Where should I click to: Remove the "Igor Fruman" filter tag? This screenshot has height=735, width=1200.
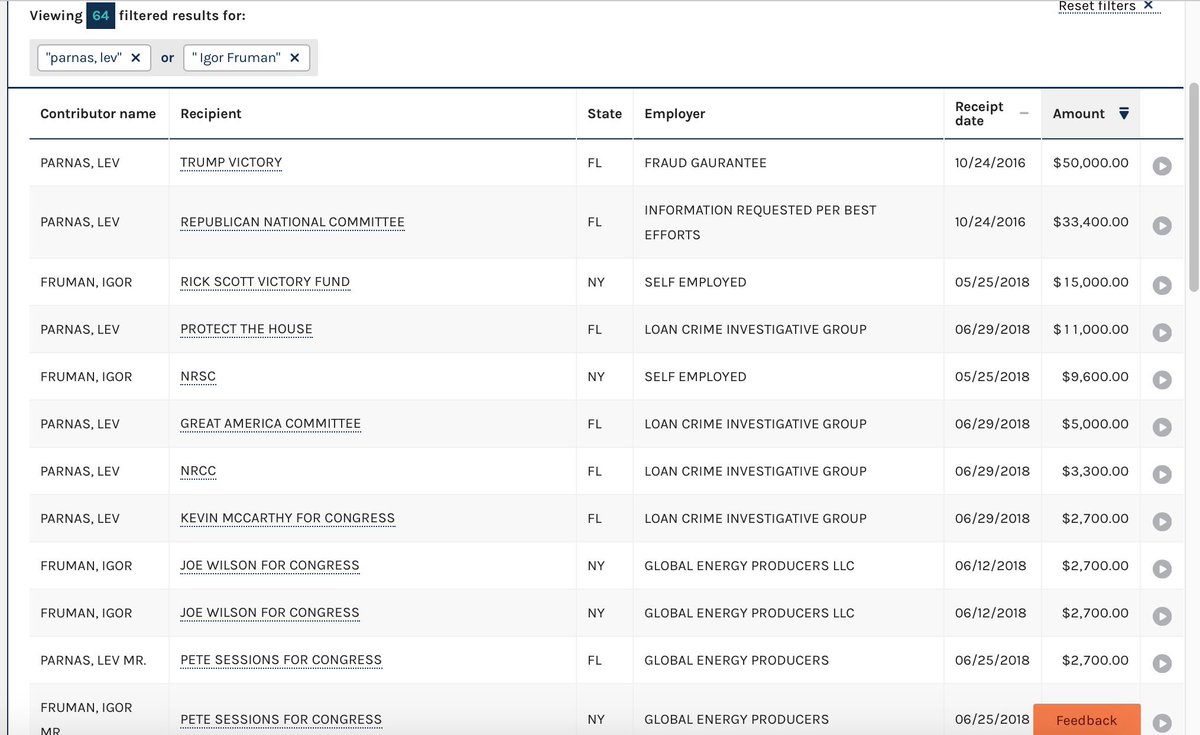click(x=294, y=58)
